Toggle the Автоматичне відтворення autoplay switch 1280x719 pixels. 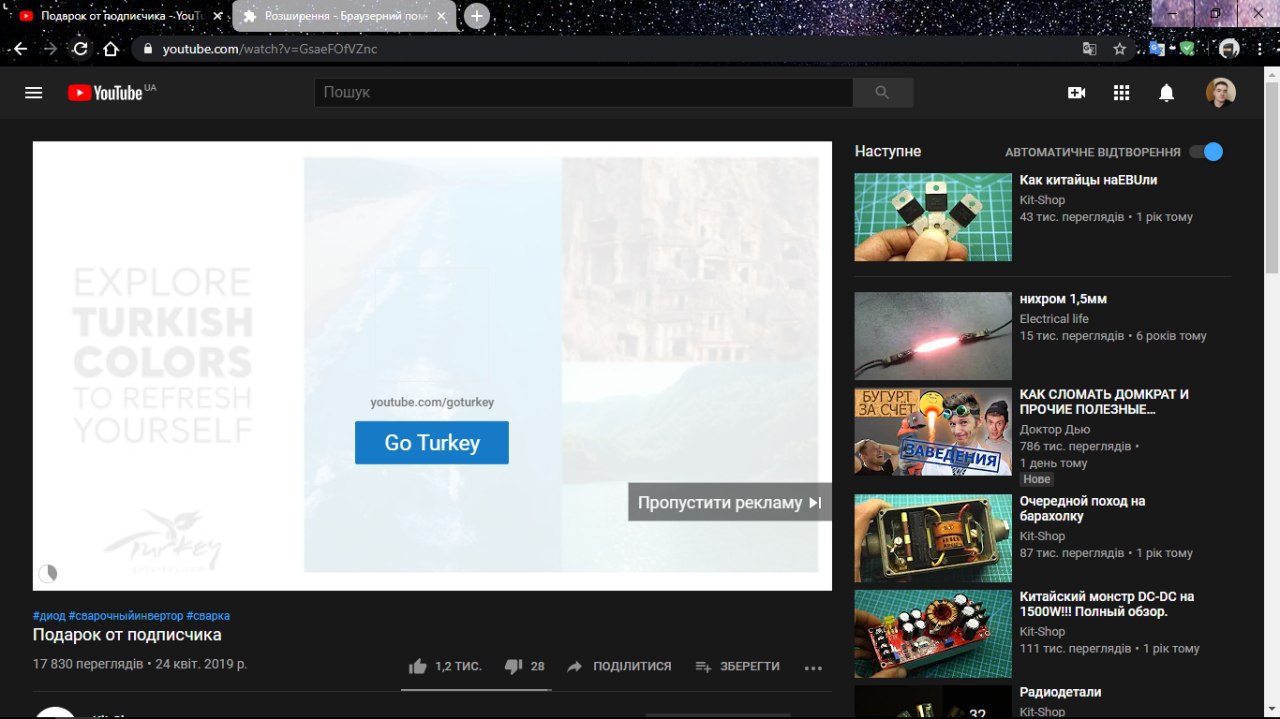click(x=1206, y=152)
